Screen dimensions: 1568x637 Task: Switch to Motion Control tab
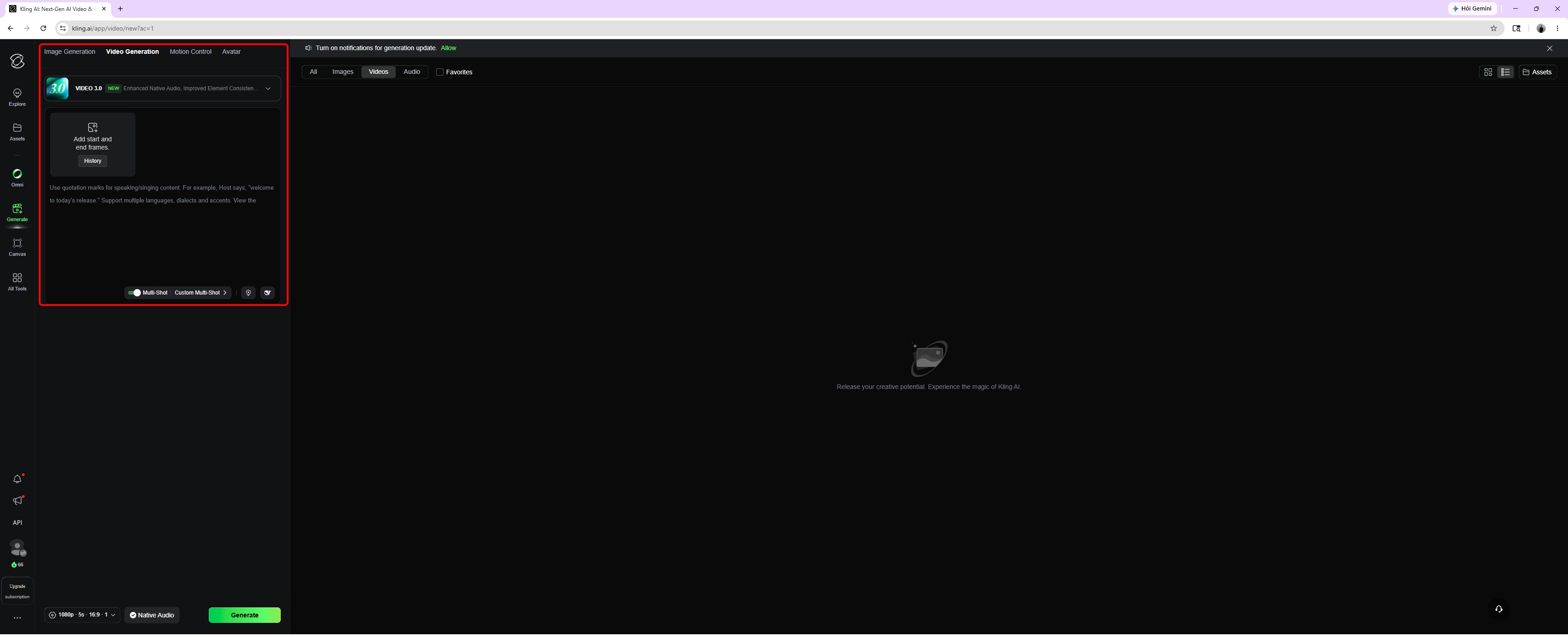coord(191,52)
